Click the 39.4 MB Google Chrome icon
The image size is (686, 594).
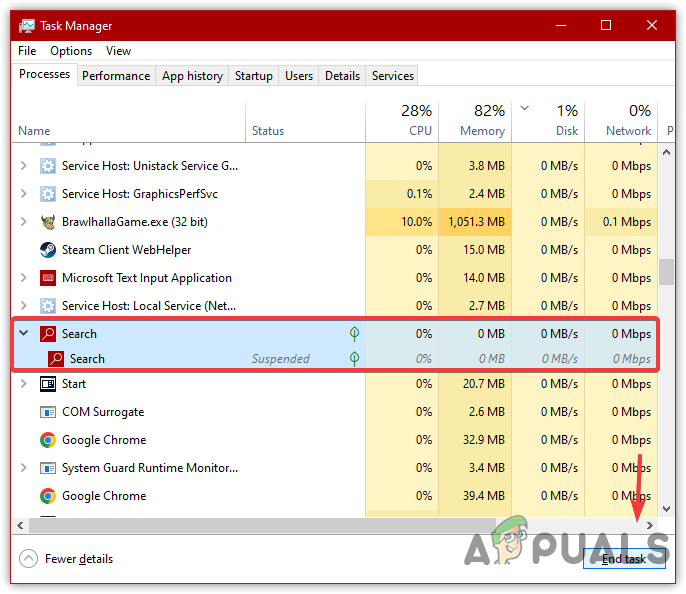(x=48, y=496)
